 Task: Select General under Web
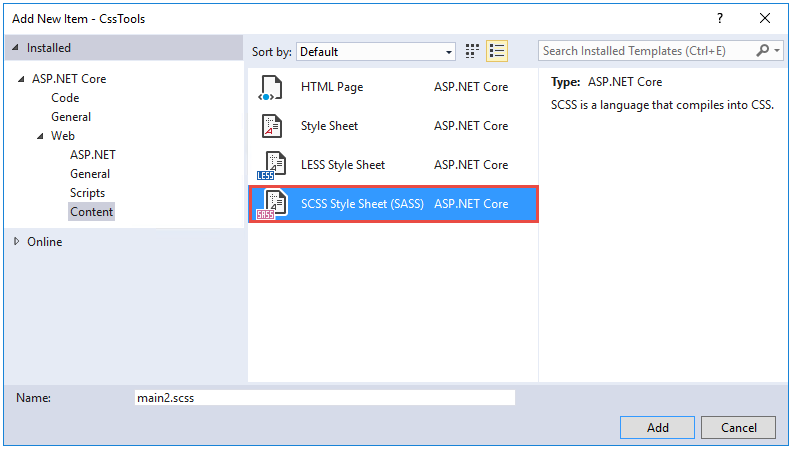90,174
